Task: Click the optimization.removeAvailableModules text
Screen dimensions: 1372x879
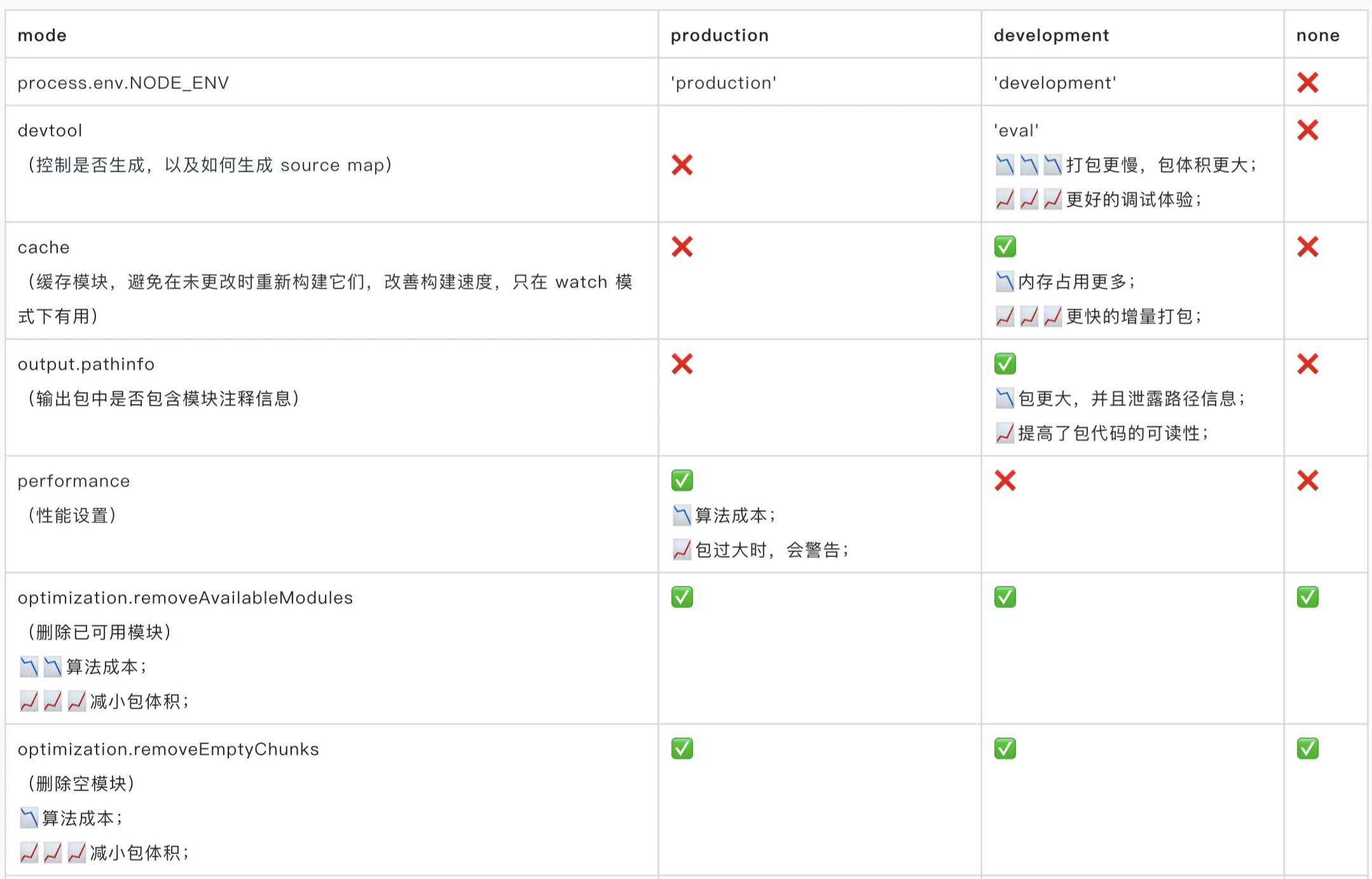Action: (x=185, y=598)
